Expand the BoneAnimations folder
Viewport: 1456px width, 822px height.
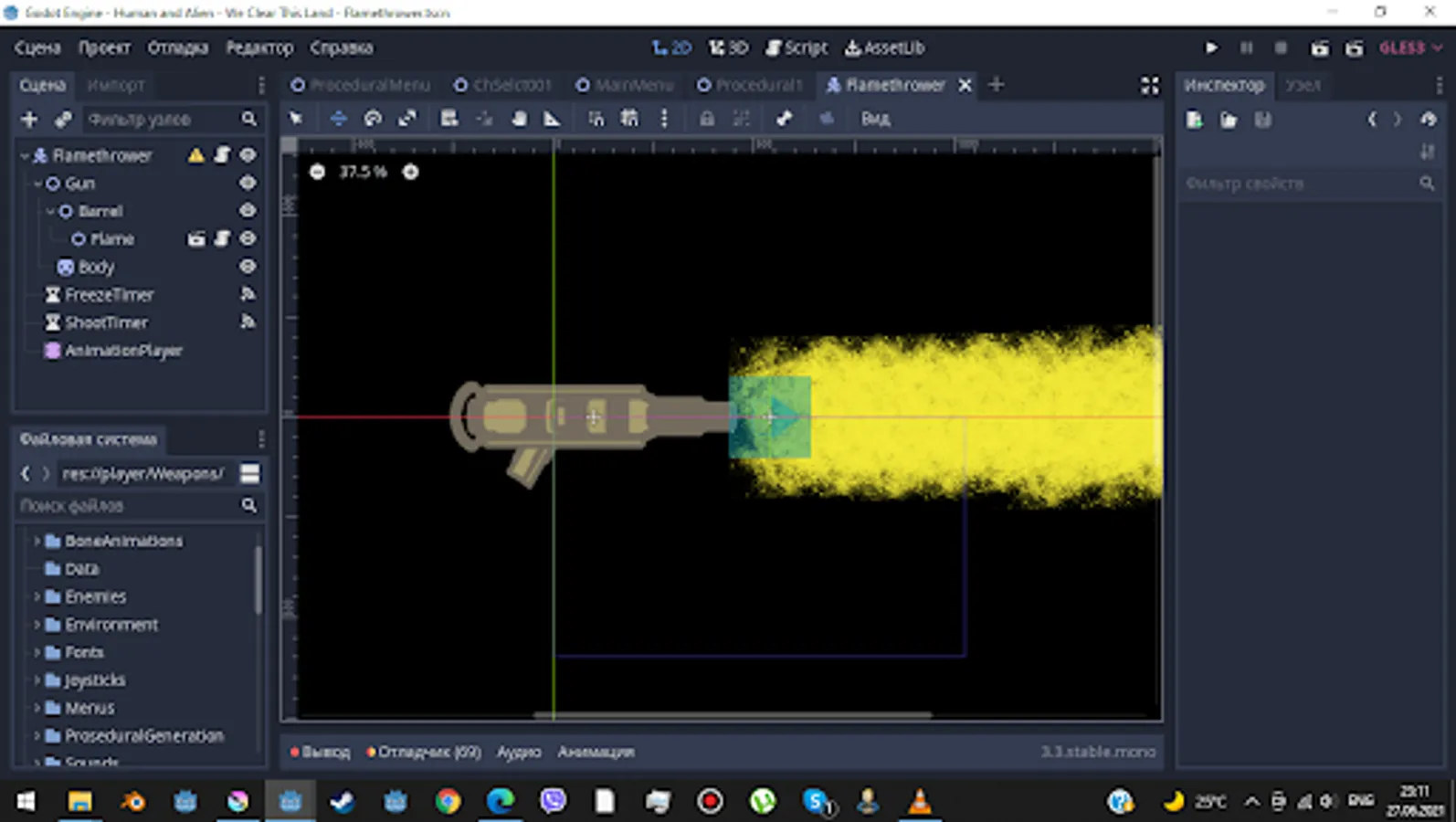pyautogui.click(x=37, y=542)
